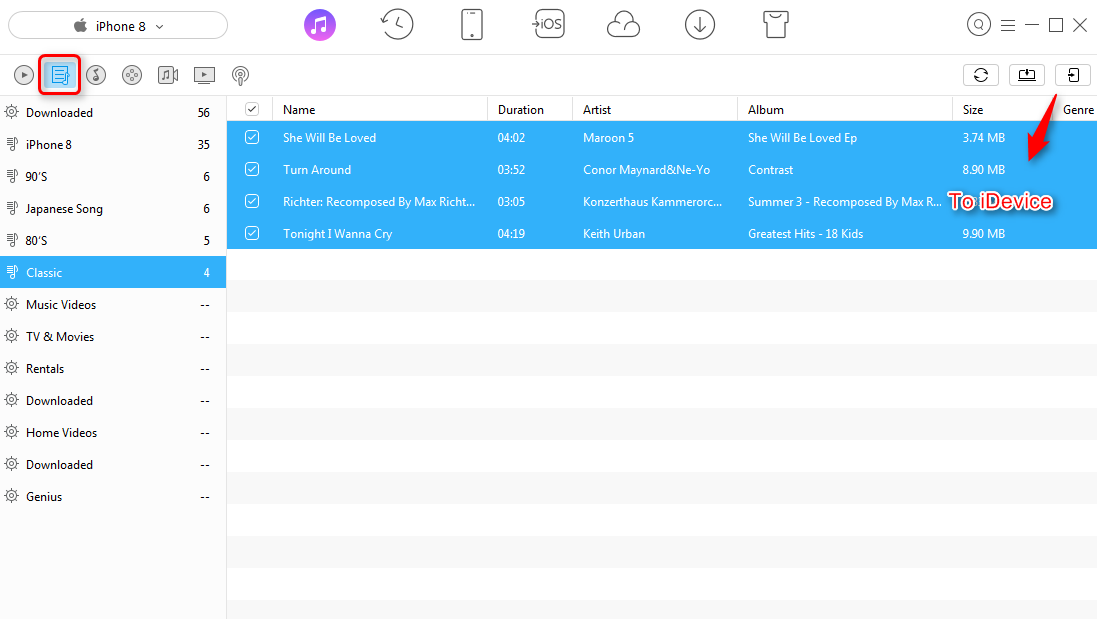Image resolution: width=1097 pixels, height=619 pixels.
Task: Select the Classic playlist
Action: [x=113, y=272]
